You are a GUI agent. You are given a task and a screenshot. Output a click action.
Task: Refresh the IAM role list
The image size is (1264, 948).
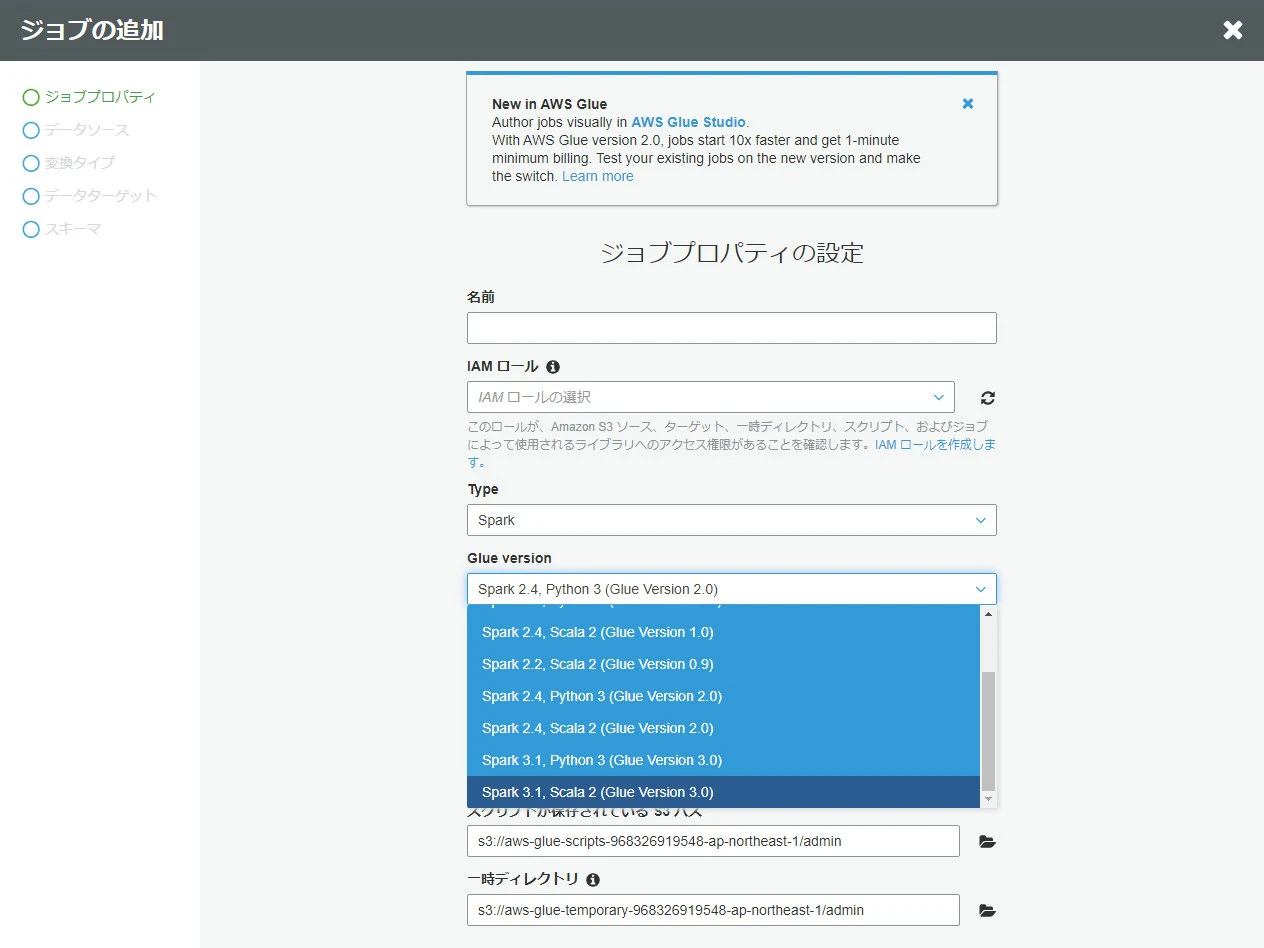[x=988, y=398]
